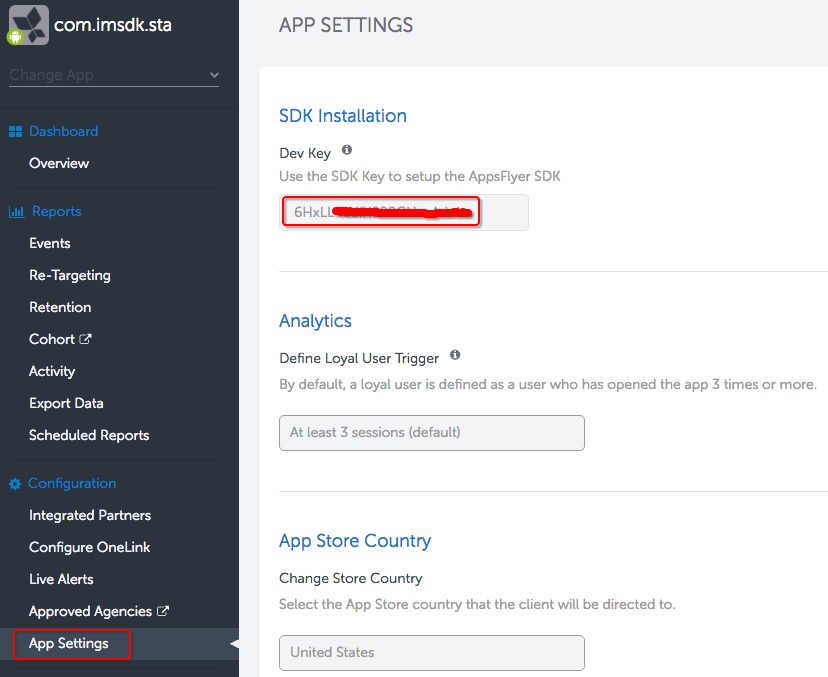The height and width of the screenshot is (677, 828).
Task: Click the Configuration gear icon
Action: (x=14, y=483)
